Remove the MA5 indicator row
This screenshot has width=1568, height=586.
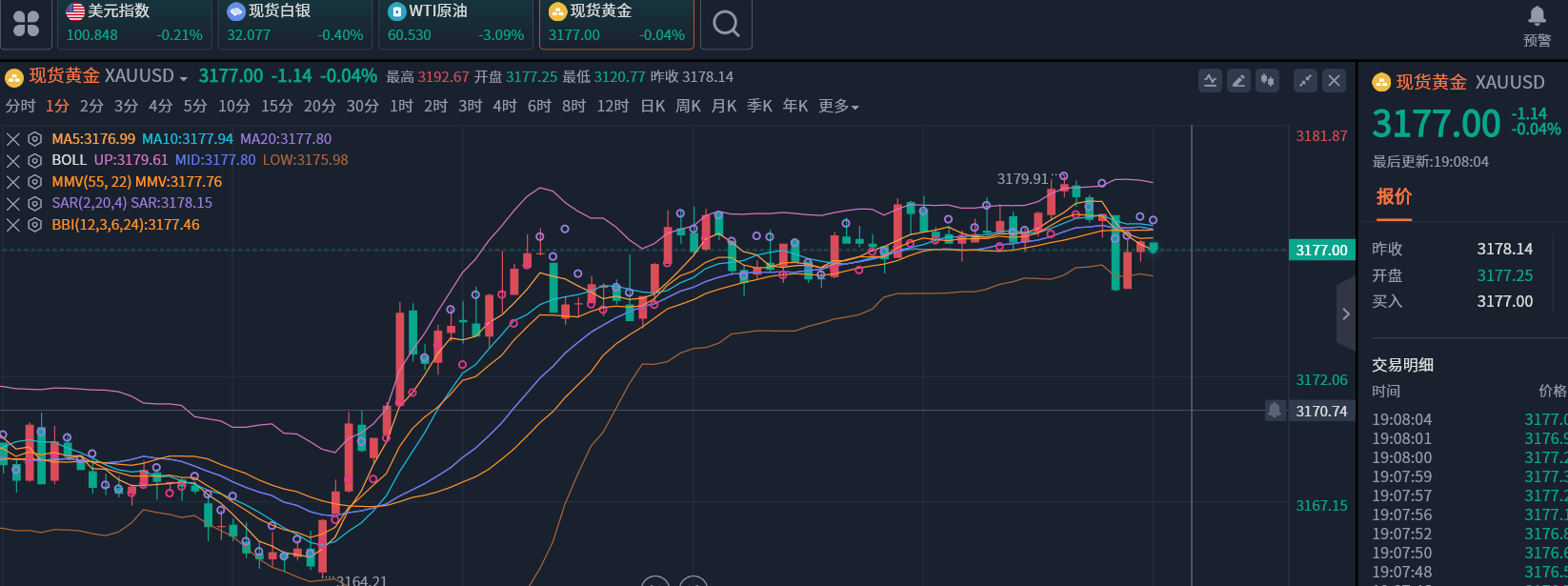(x=13, y=139)
